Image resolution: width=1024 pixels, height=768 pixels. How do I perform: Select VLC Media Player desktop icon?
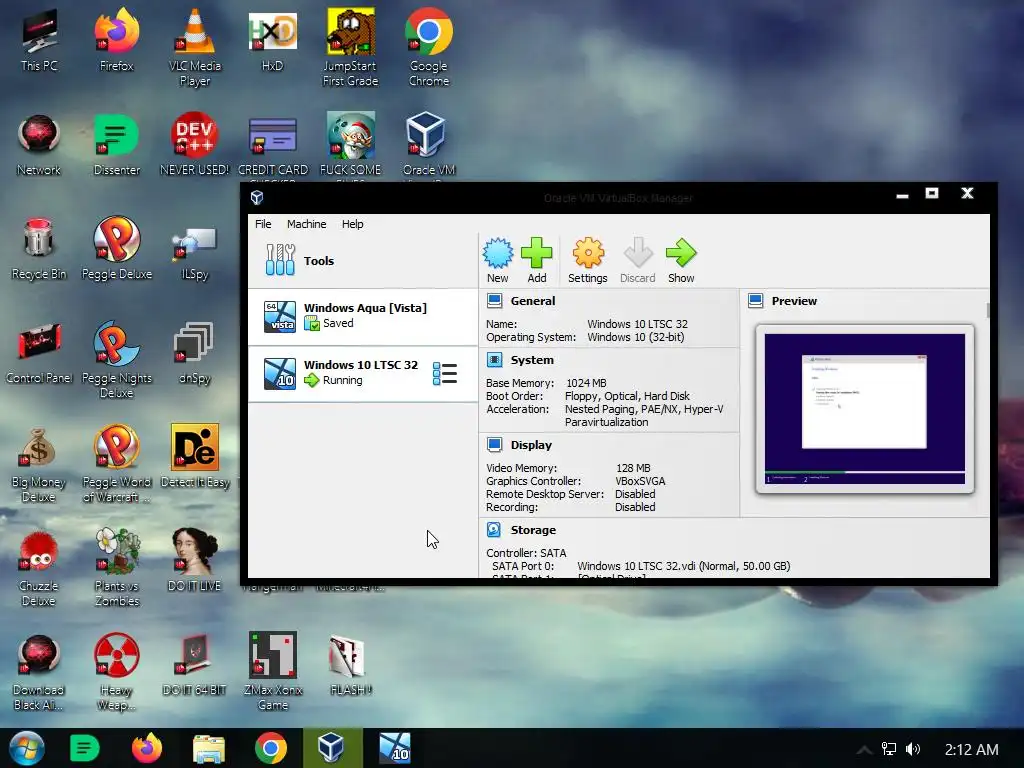pyautogui.click(x=195, y=47)
